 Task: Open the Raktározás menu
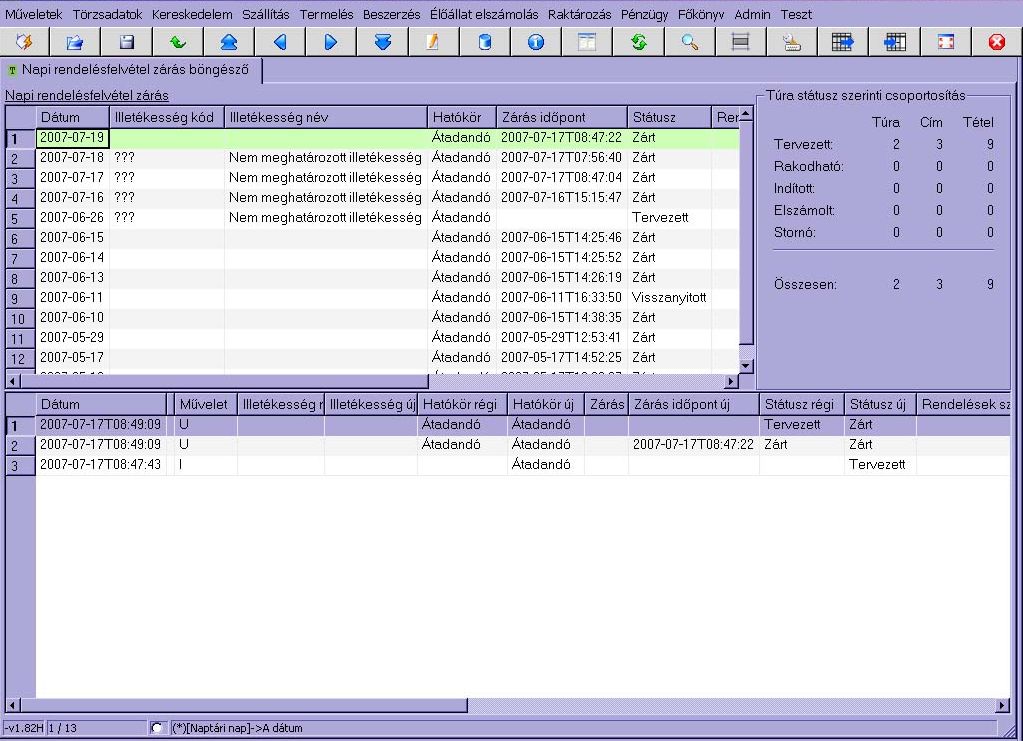coord(579,15)
